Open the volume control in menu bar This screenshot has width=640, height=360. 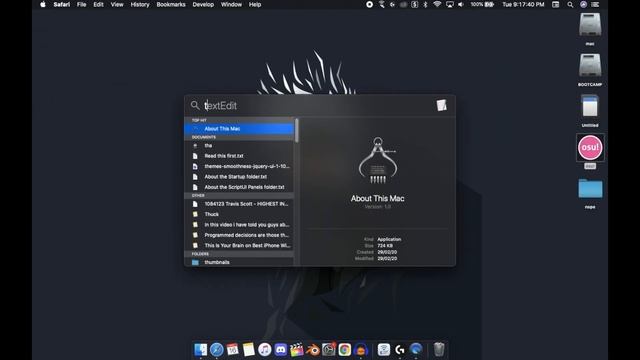pyautogui.click(x=461, y=4)
